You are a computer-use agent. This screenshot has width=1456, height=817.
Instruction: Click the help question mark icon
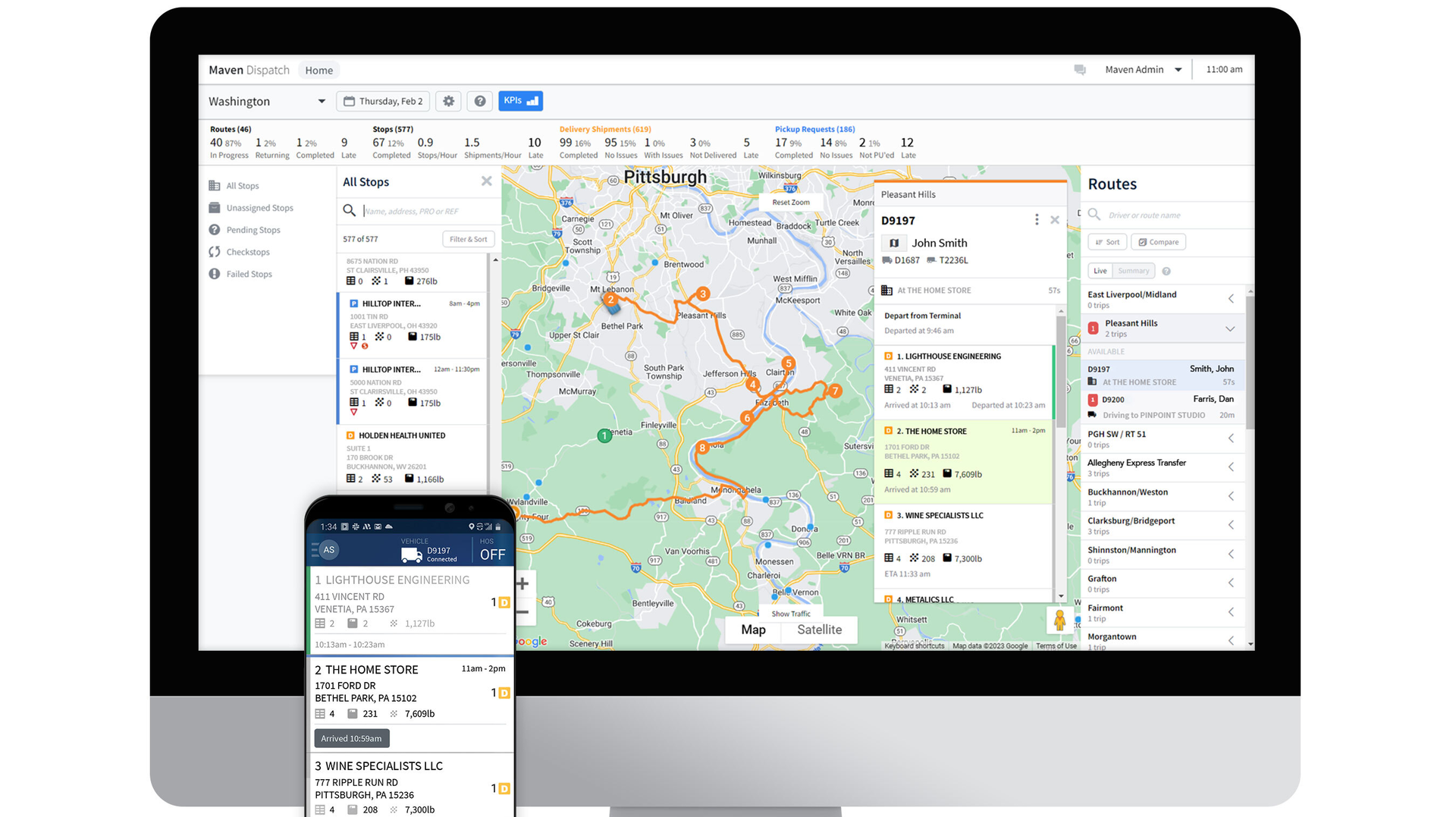(x=480, y=101)
